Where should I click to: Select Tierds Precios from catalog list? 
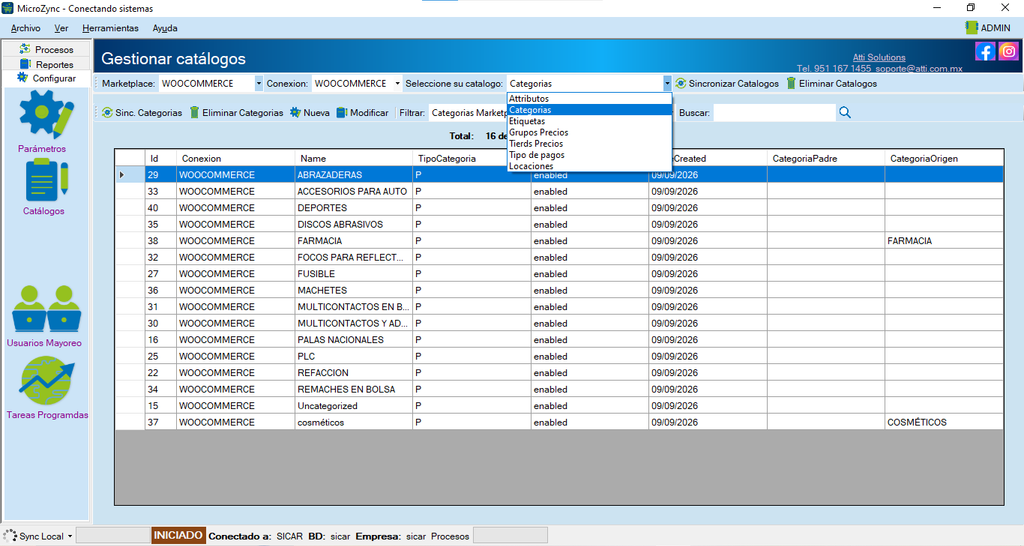(589, 143)
